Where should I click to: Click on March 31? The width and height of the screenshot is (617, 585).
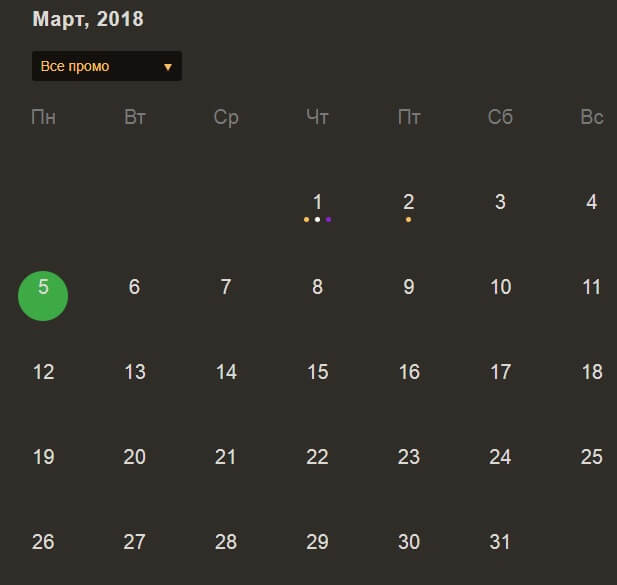500,542
